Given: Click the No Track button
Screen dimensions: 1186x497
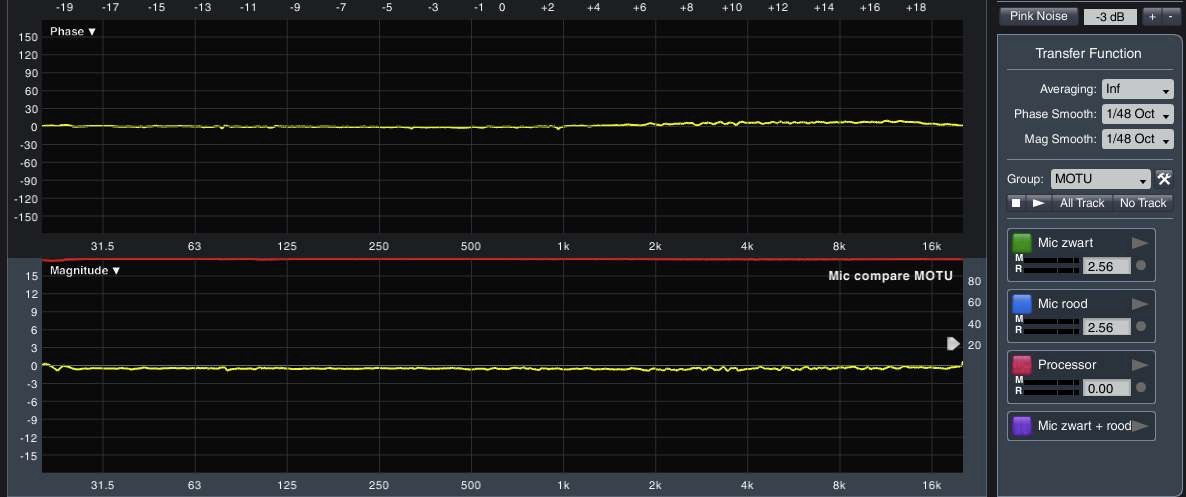Looking at the screenshot, I should click(x=1143, y=203).
